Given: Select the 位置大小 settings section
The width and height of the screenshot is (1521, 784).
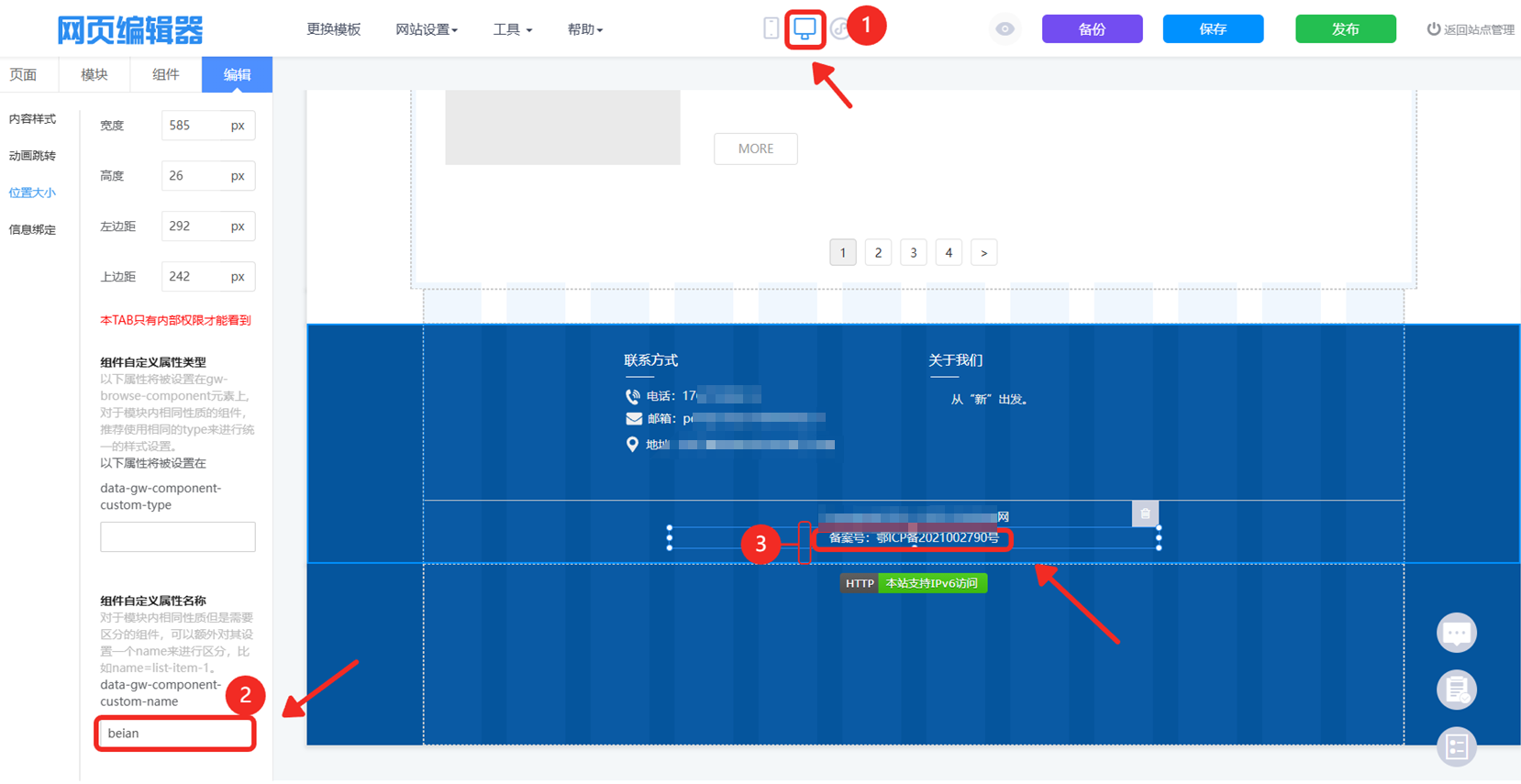Looking at the screenshot, I should (x=32, y=193).
